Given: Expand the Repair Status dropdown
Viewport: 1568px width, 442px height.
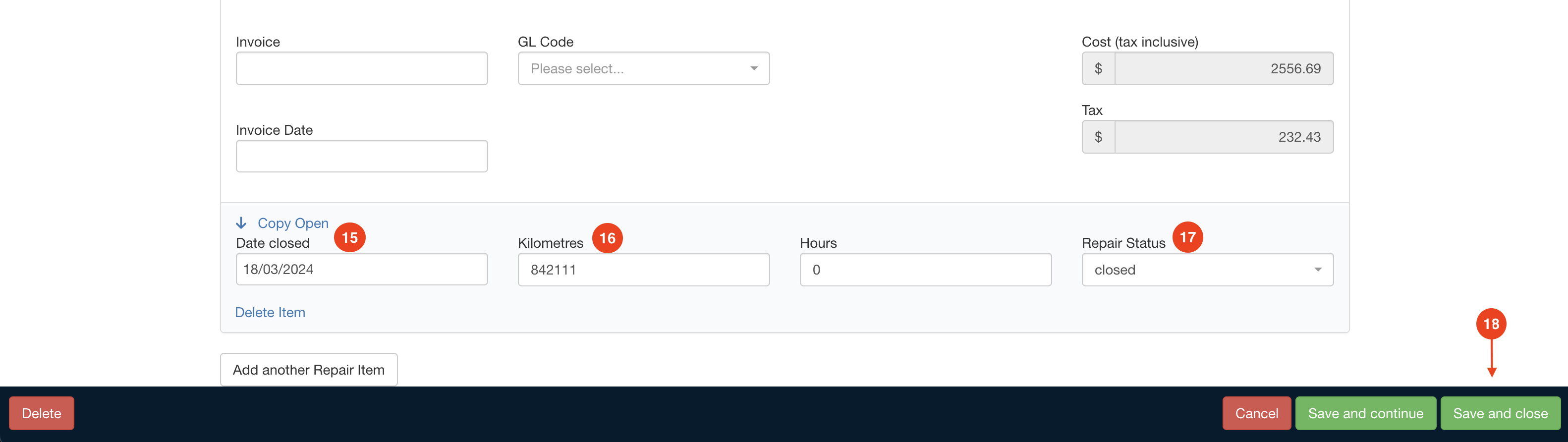Looking at the screenshot, I should click(x=1206, y=270).
